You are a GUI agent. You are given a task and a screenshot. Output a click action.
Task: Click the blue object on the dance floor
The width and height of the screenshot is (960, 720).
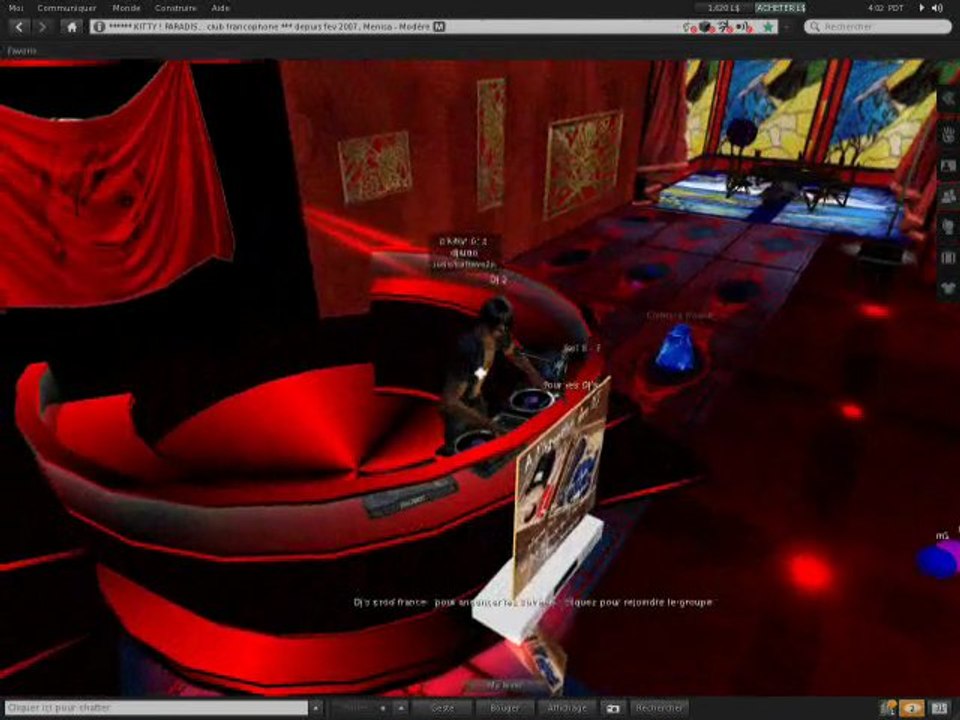pos(676,350)
